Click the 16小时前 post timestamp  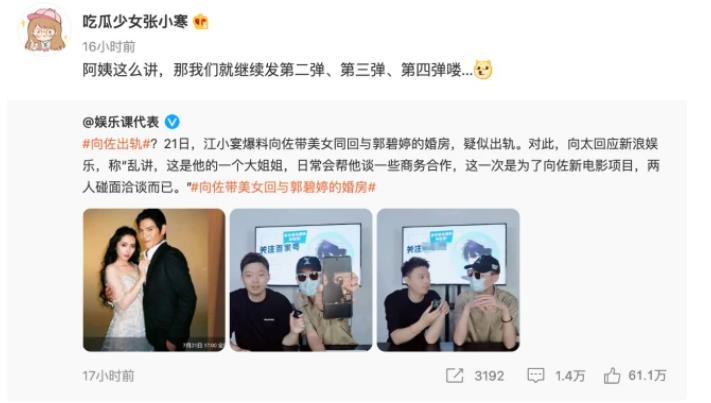click(x=109, y=47)
